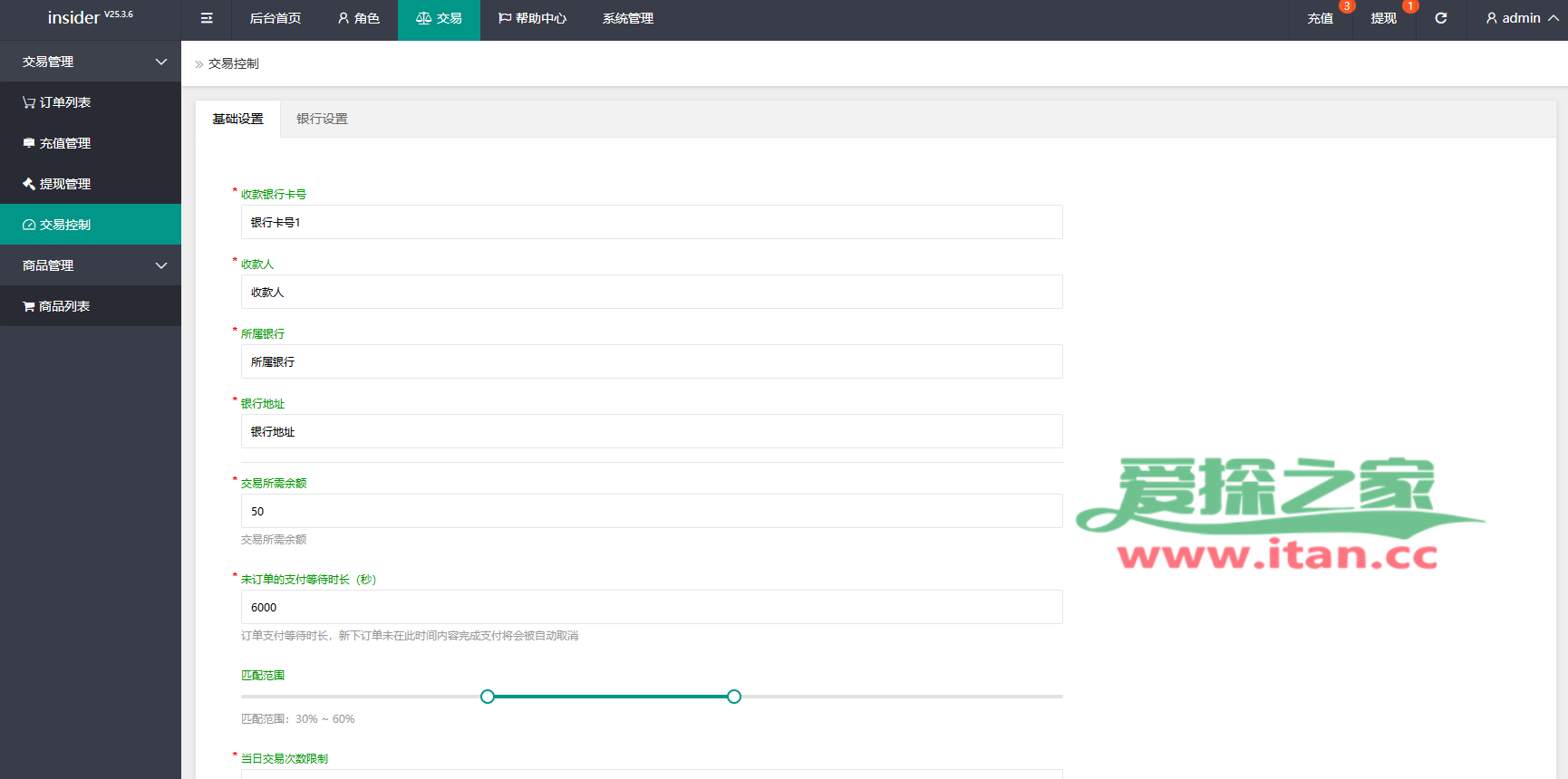Open 提现管理 in the sidebar

point(64,184)
